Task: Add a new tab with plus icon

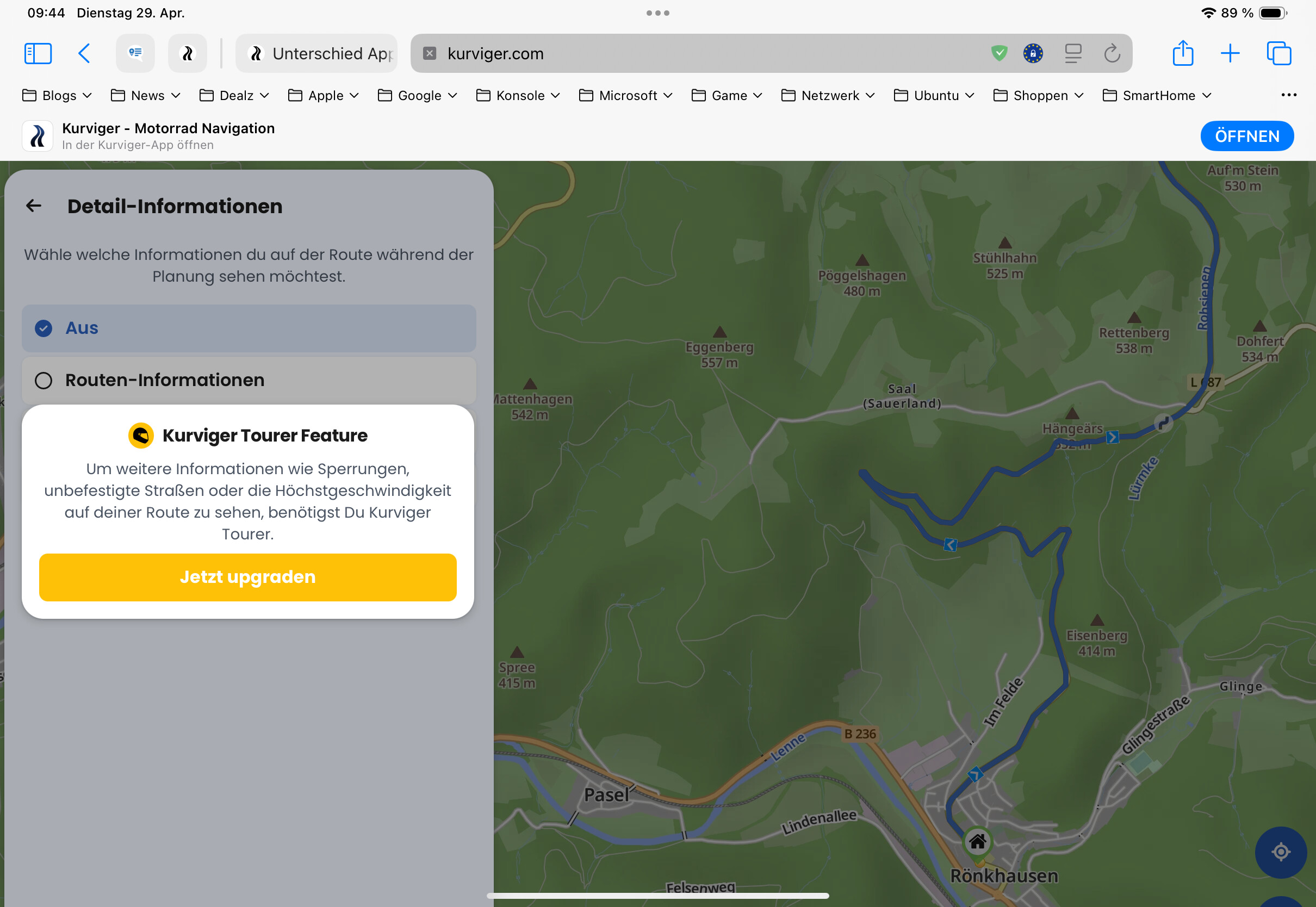Action: coord(1230,53)
